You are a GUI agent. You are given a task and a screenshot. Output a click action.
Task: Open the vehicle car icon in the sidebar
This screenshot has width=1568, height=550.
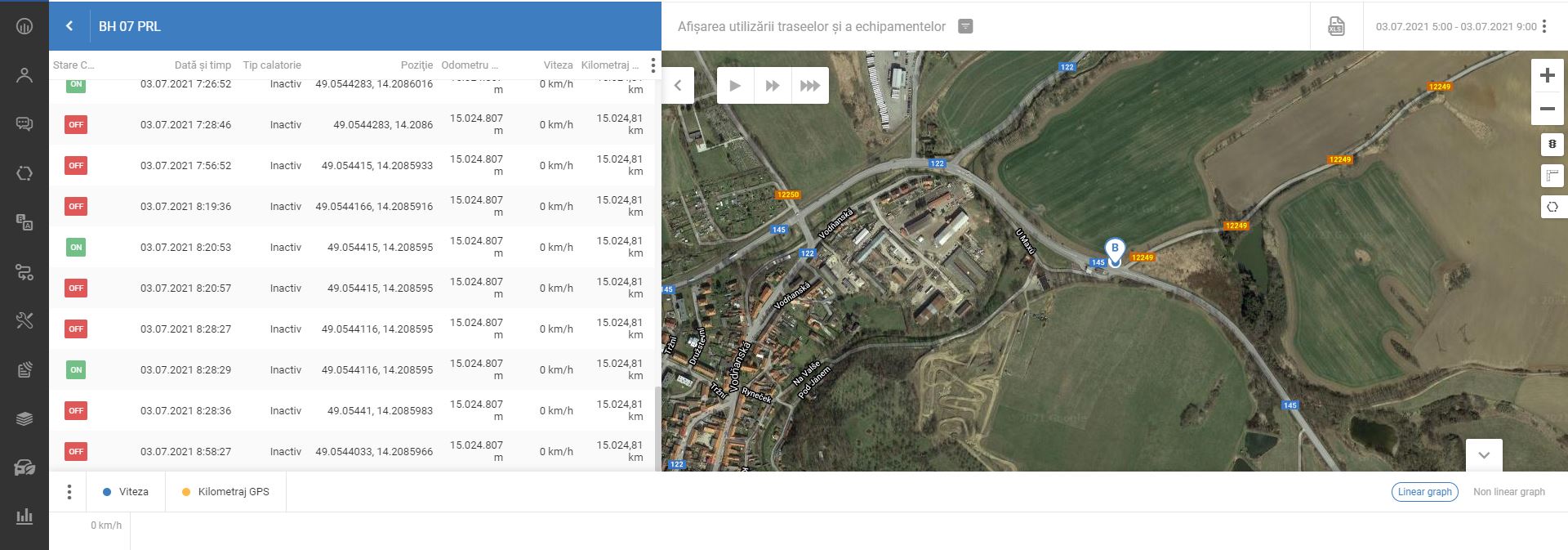click(24, 467)
